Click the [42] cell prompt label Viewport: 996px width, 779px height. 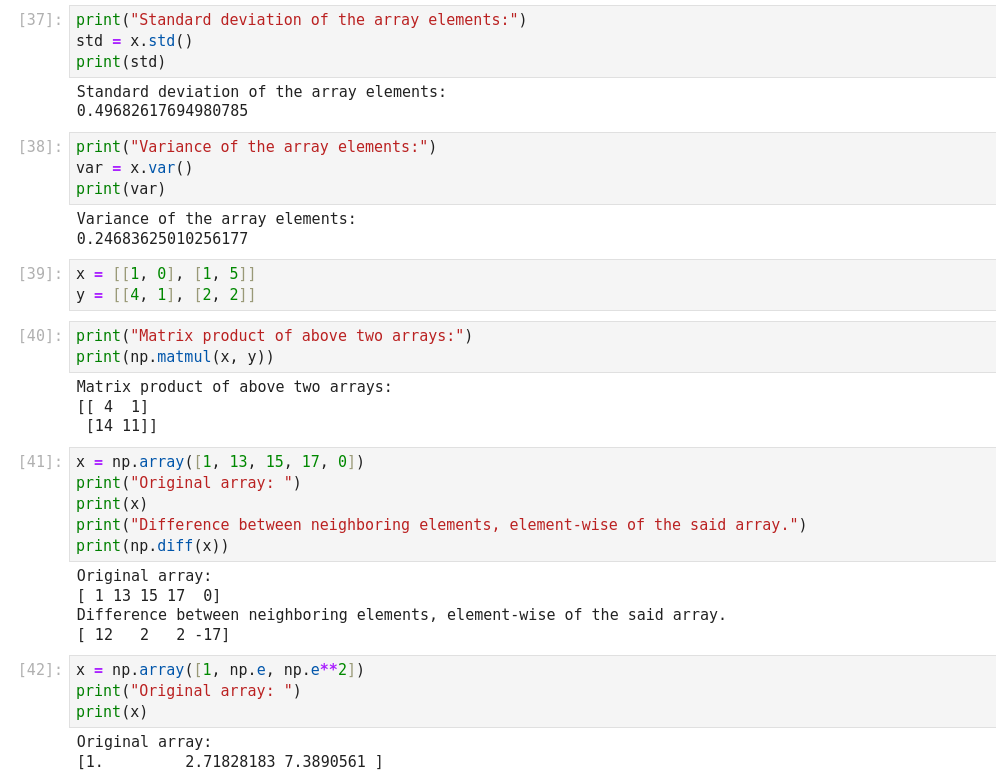click(x=40, y=670)
